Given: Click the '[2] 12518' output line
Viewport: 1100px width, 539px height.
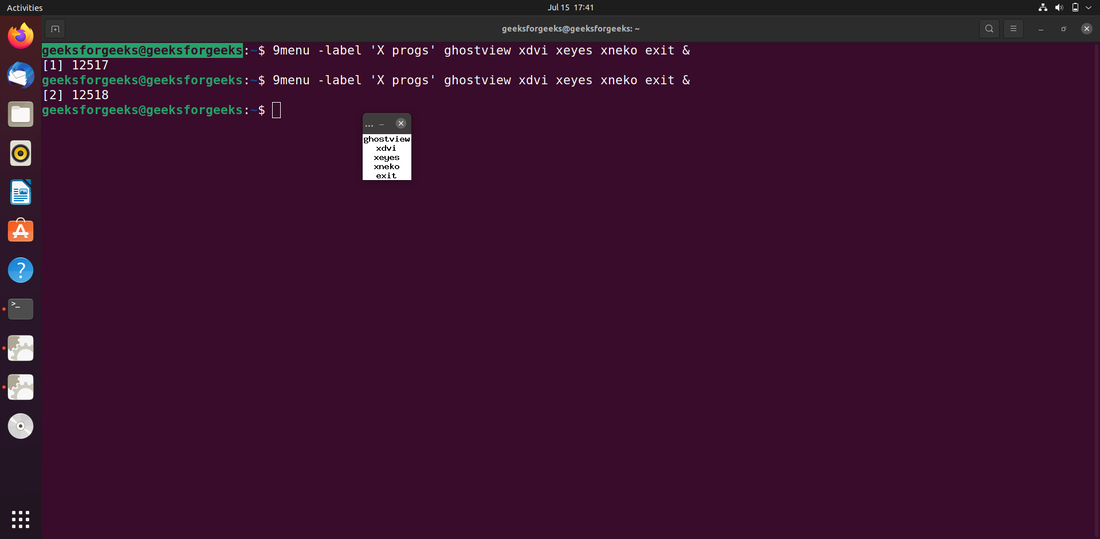Looking at the screenshot, I should point(76,95).
